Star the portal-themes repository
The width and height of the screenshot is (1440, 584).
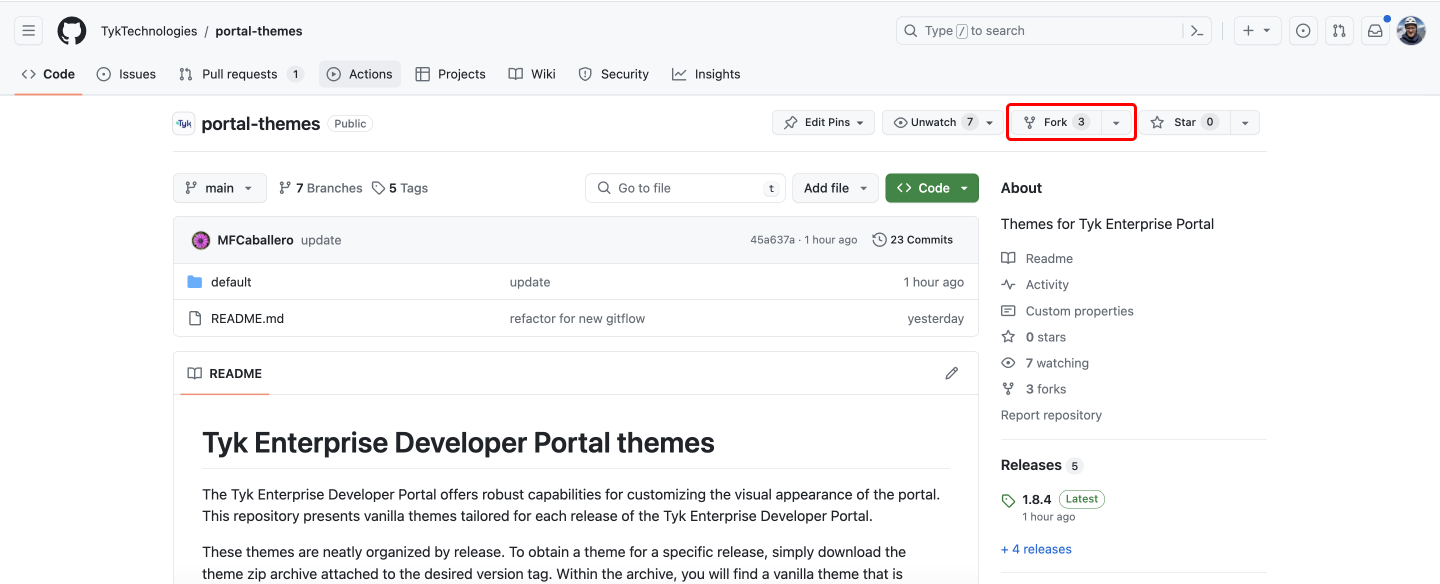[x=1184, y=121]
